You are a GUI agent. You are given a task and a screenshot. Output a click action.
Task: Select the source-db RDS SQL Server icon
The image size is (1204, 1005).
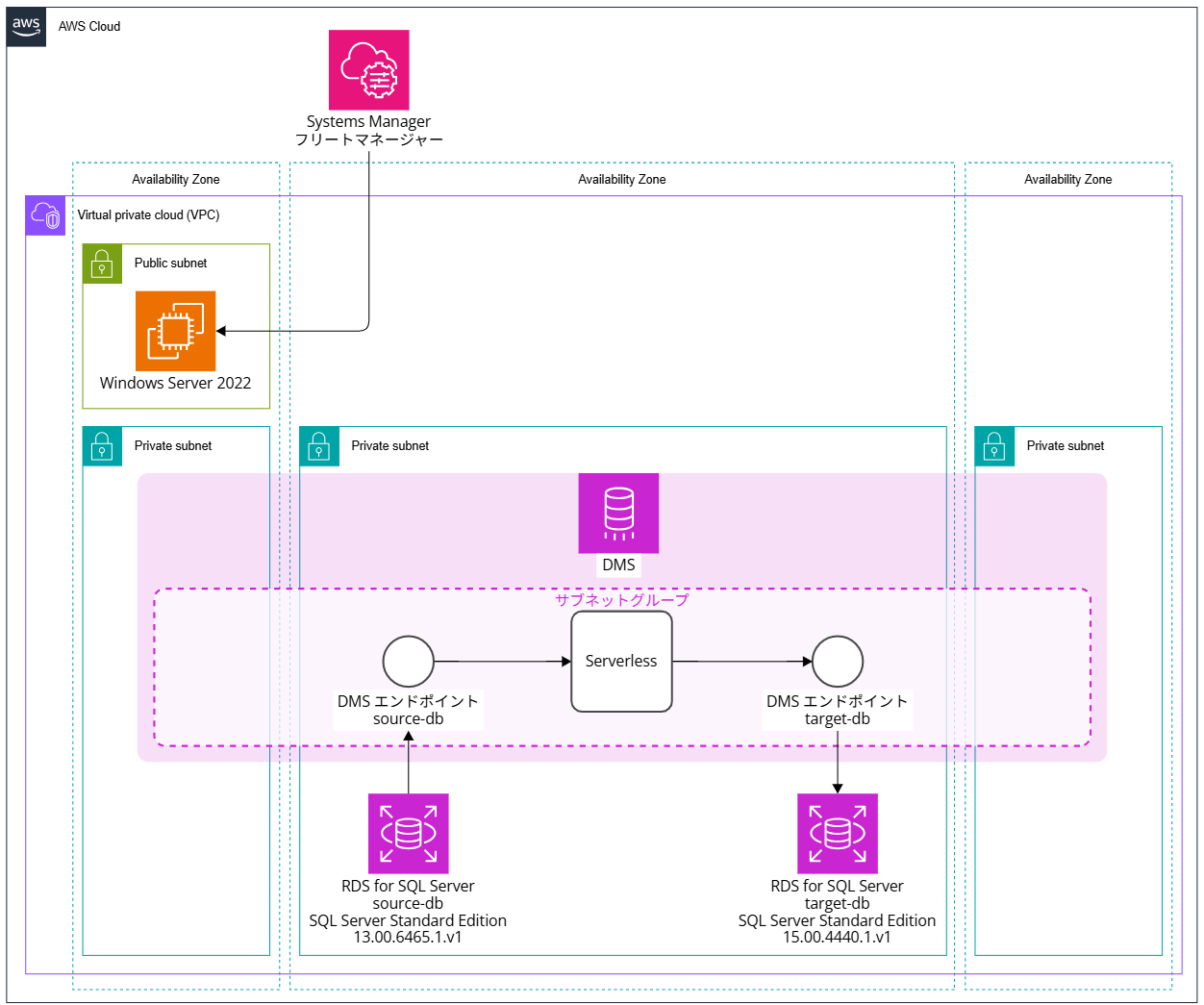409,834
